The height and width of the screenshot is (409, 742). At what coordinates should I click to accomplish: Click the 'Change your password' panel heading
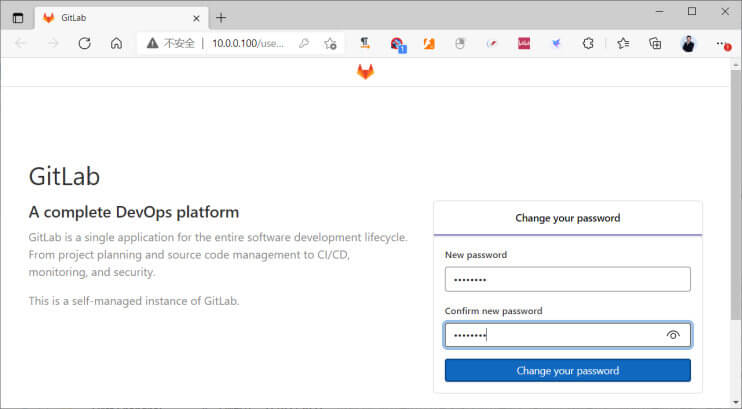point(567,218)
